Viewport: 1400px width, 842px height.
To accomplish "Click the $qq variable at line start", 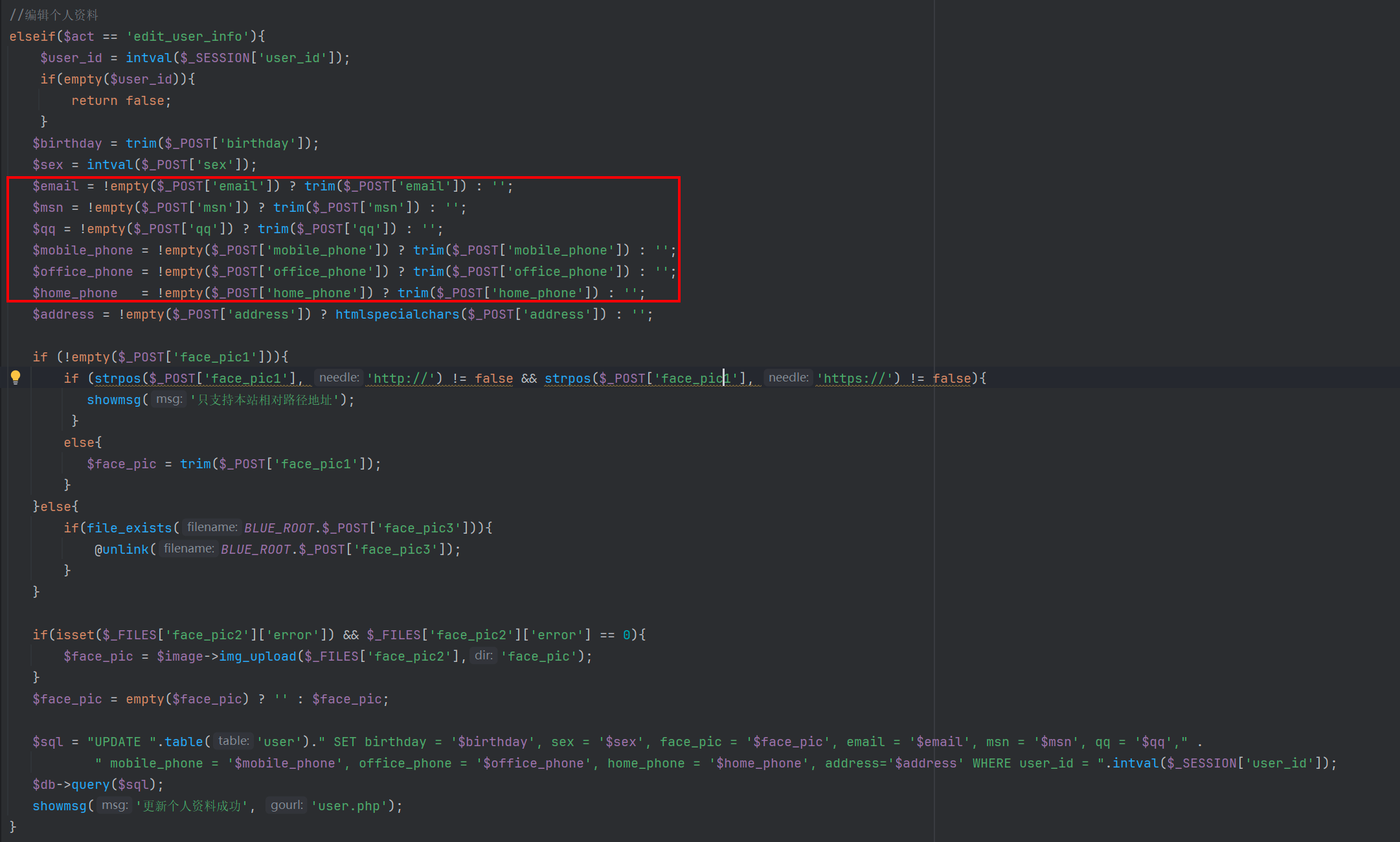I will point(44,229).
